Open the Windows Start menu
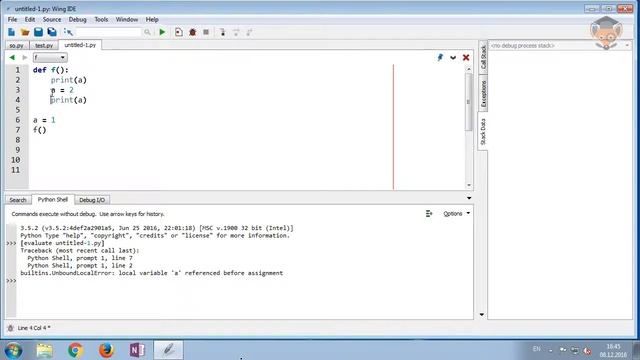 tap(13, 350)
